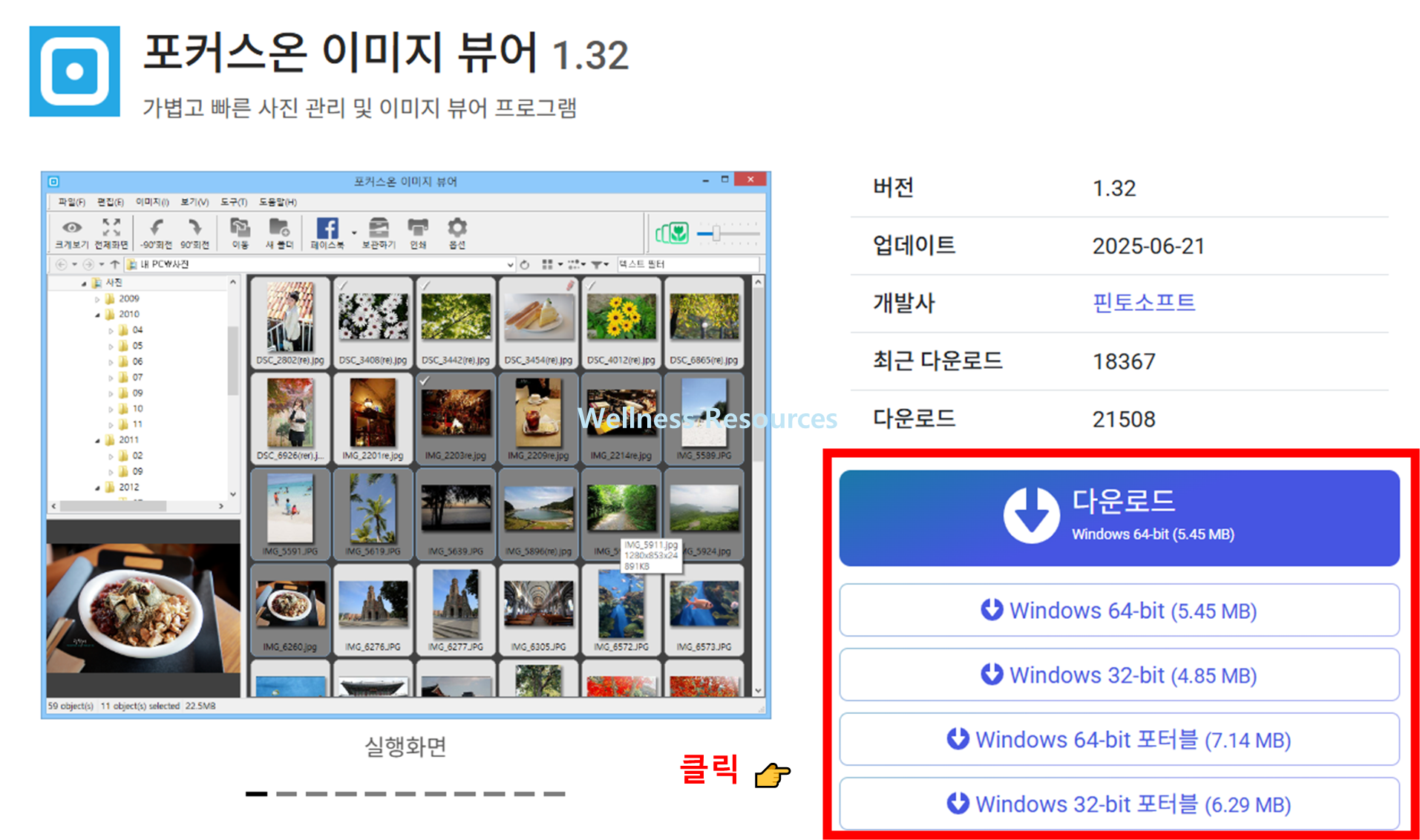Click the 크게보기 eye icon in toolbar
The width and height of the screenshot is (1420, 840).
click(72, 228)
